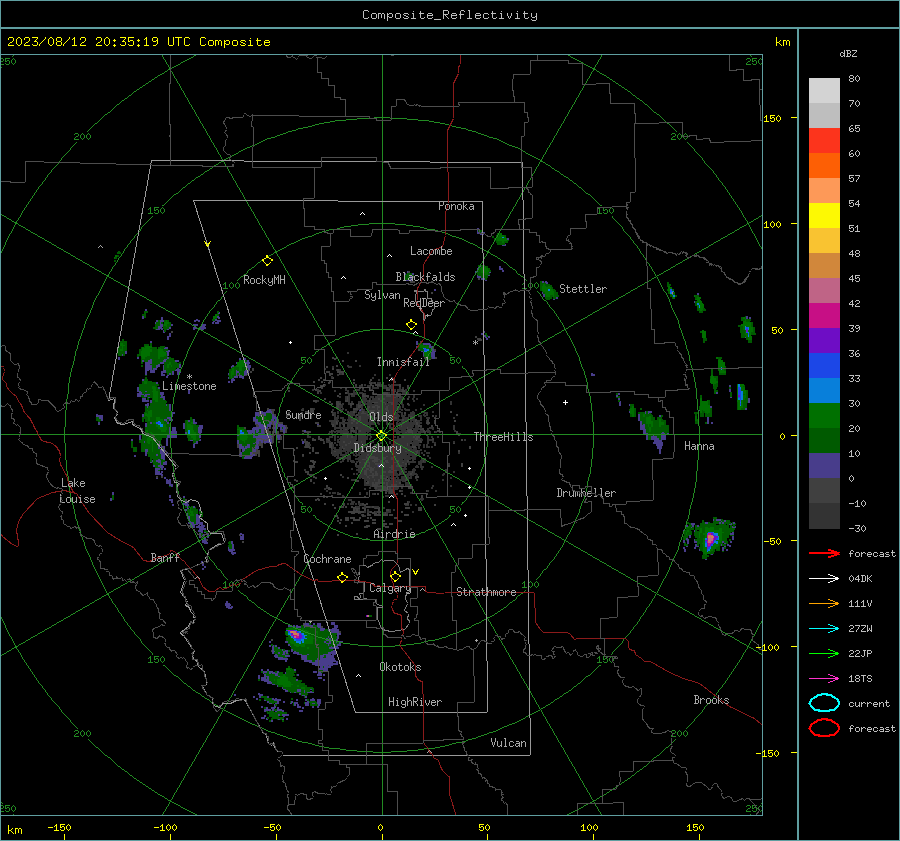
Task: Click the dBZ legend heading
Action: [x=848, y=53]
